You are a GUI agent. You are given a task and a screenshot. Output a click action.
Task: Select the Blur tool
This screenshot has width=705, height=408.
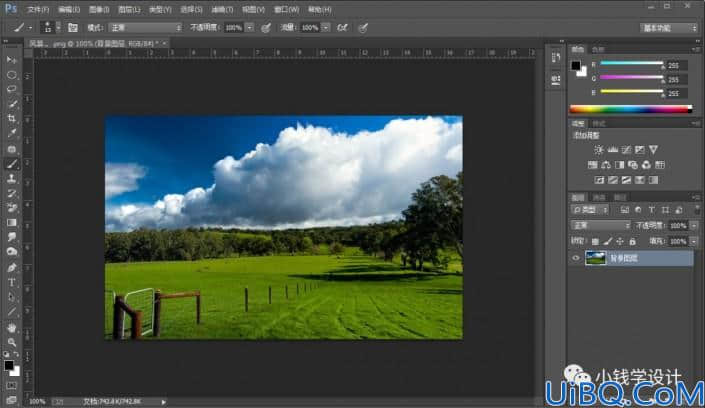coord(12,237)
